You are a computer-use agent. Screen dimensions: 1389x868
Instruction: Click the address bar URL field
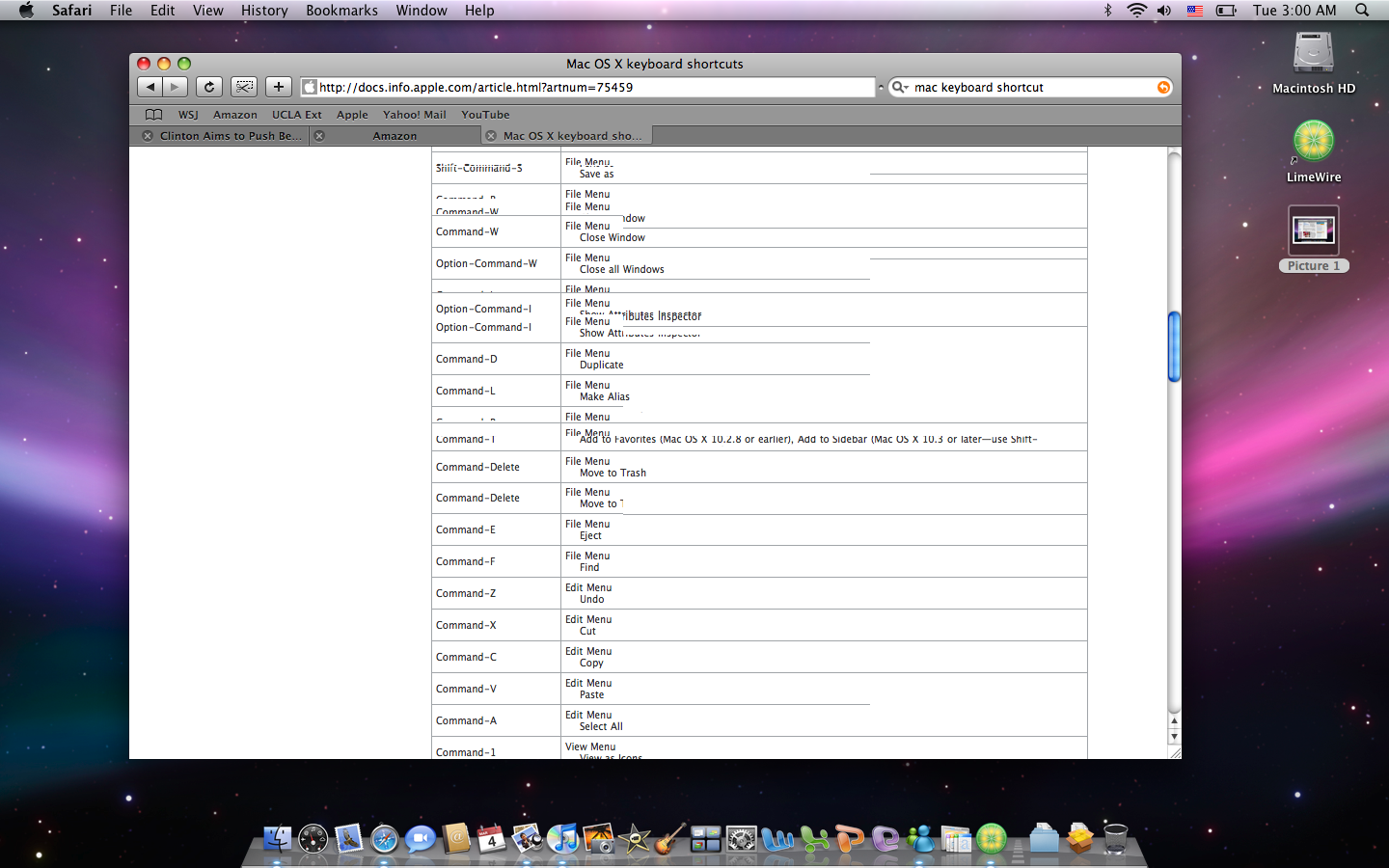coord(587,88)
